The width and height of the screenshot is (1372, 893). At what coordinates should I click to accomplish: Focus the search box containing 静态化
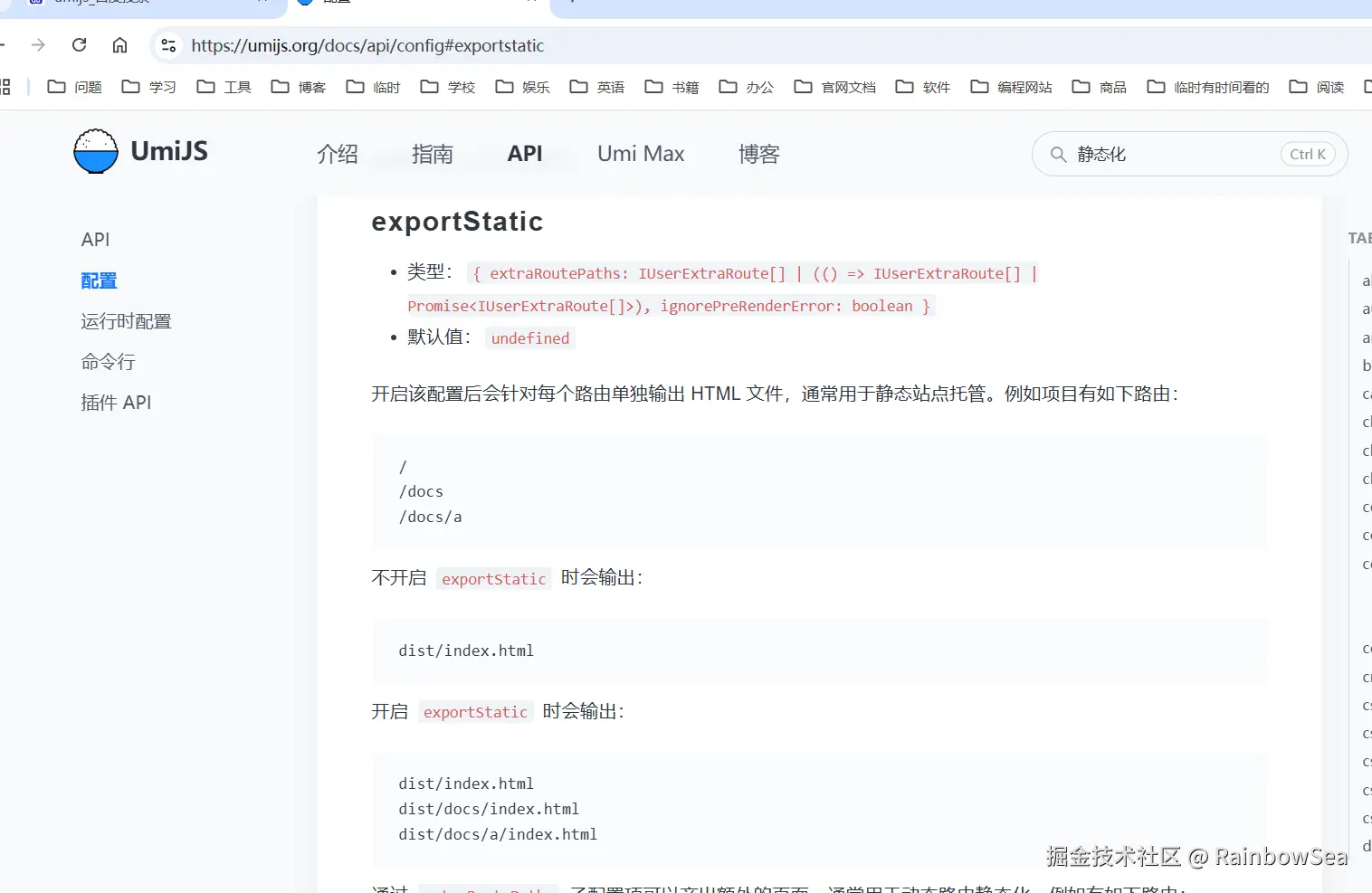(1189, 155)
